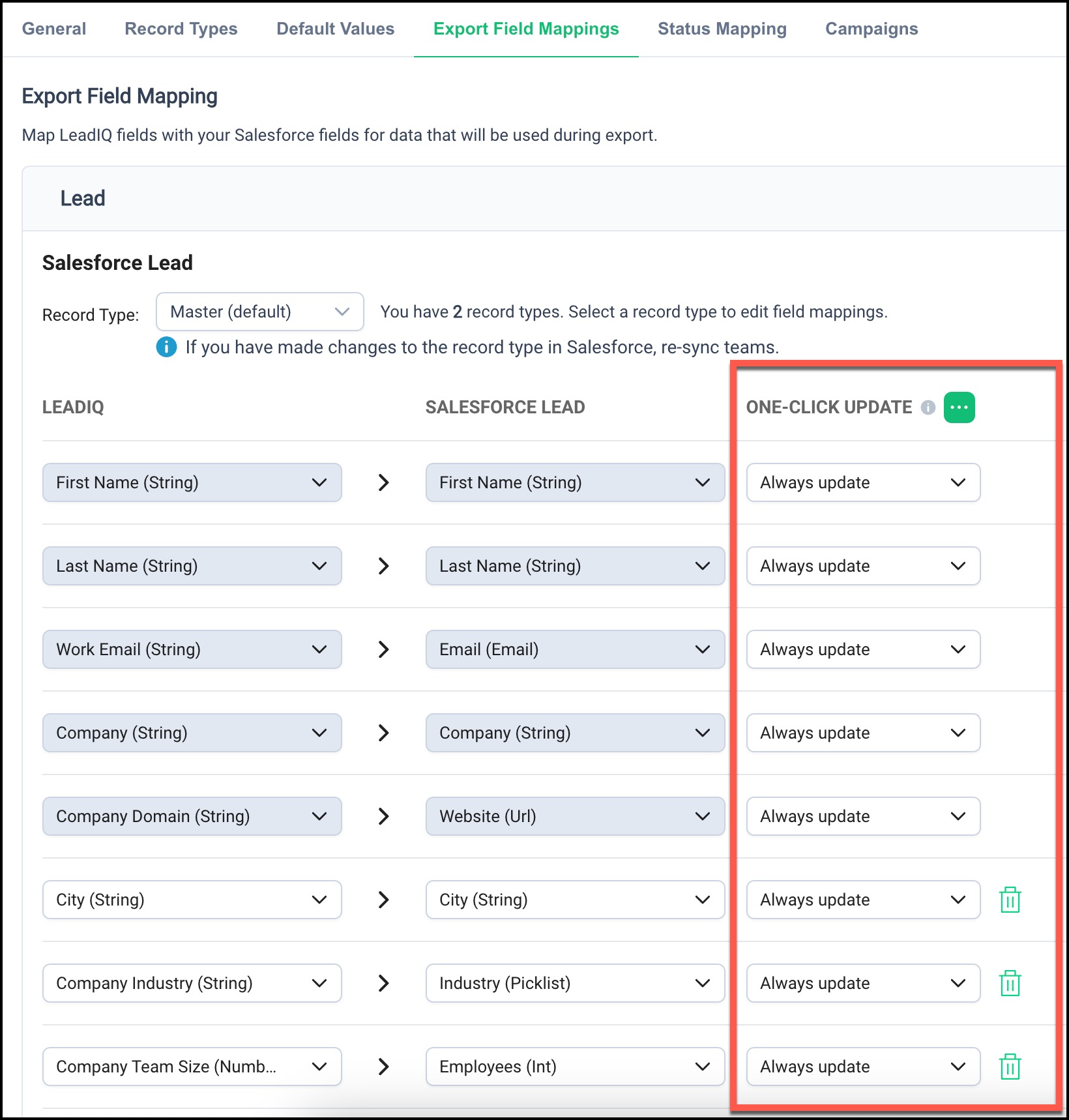This screenshot has width=1069, height=1120.
Task: Delete the City field mapping row
Action: pyautogui.click(x=1010, y=900)
